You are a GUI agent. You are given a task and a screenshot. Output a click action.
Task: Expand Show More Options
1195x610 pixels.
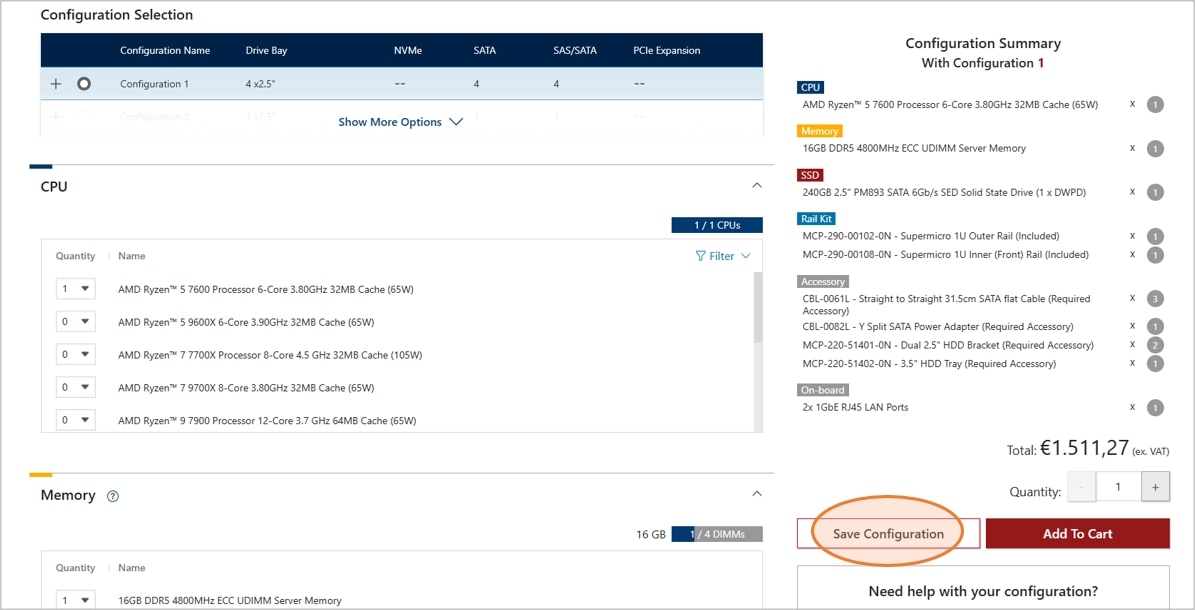(400, 122)
